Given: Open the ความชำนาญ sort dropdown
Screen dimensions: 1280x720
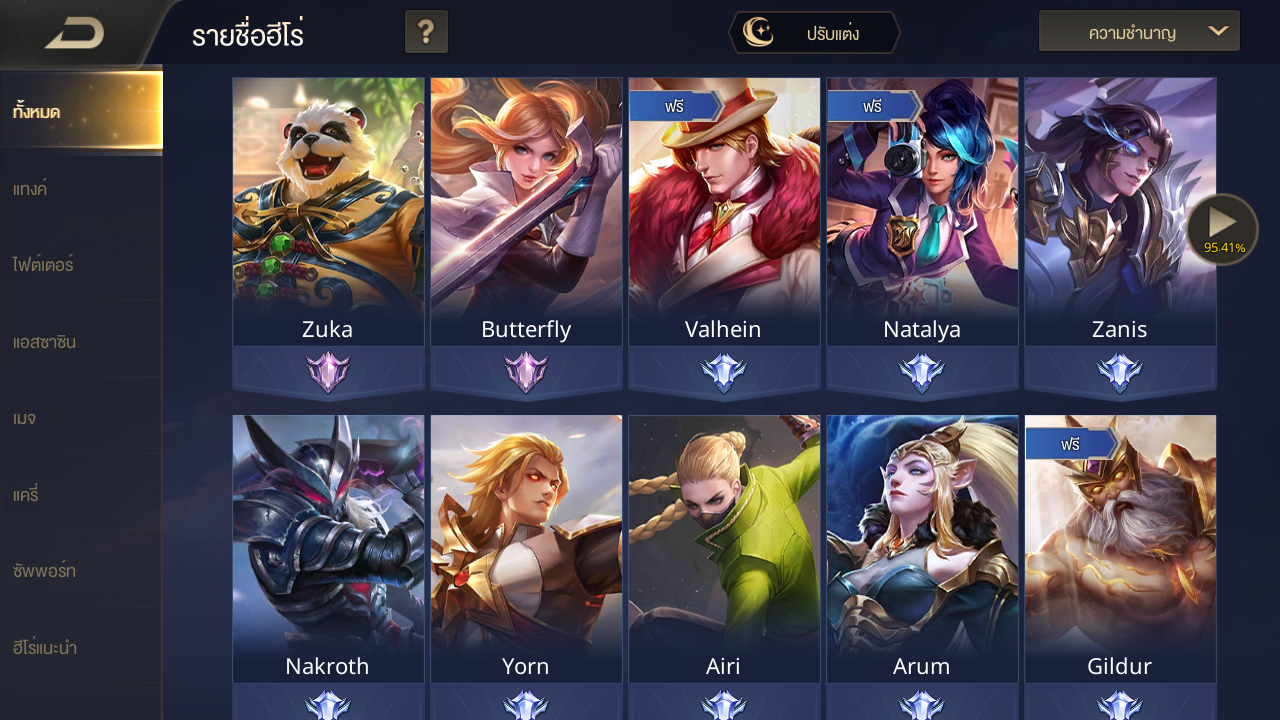Looking at the screenshot, I should (1139, 31).
